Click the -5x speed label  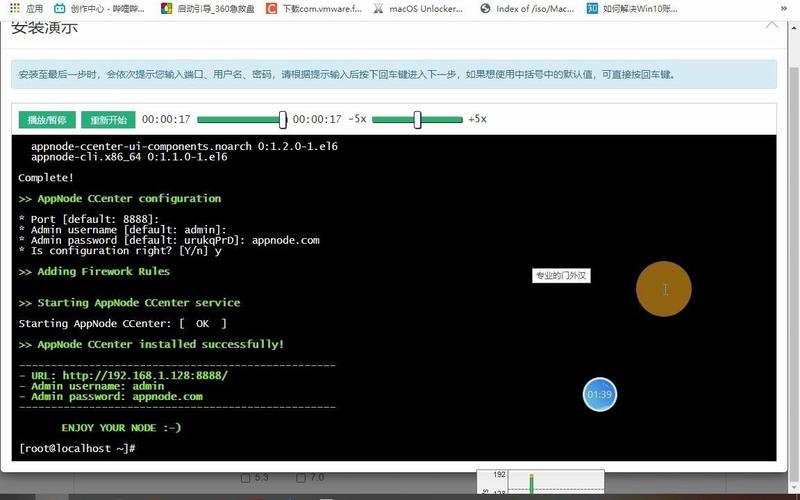coord(357,119)
